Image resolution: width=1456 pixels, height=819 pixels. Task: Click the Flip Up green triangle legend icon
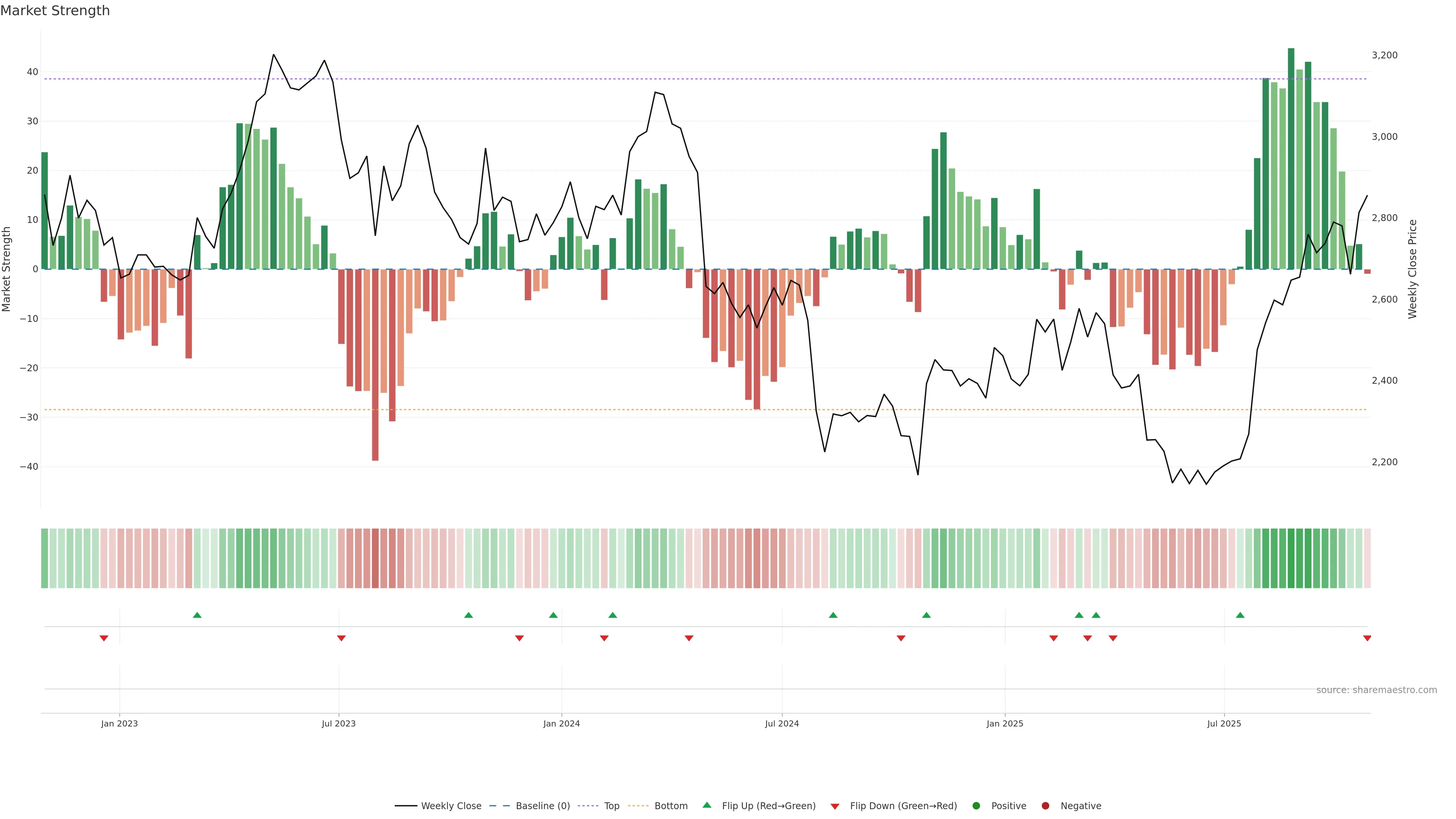click(x=706, y=805)
